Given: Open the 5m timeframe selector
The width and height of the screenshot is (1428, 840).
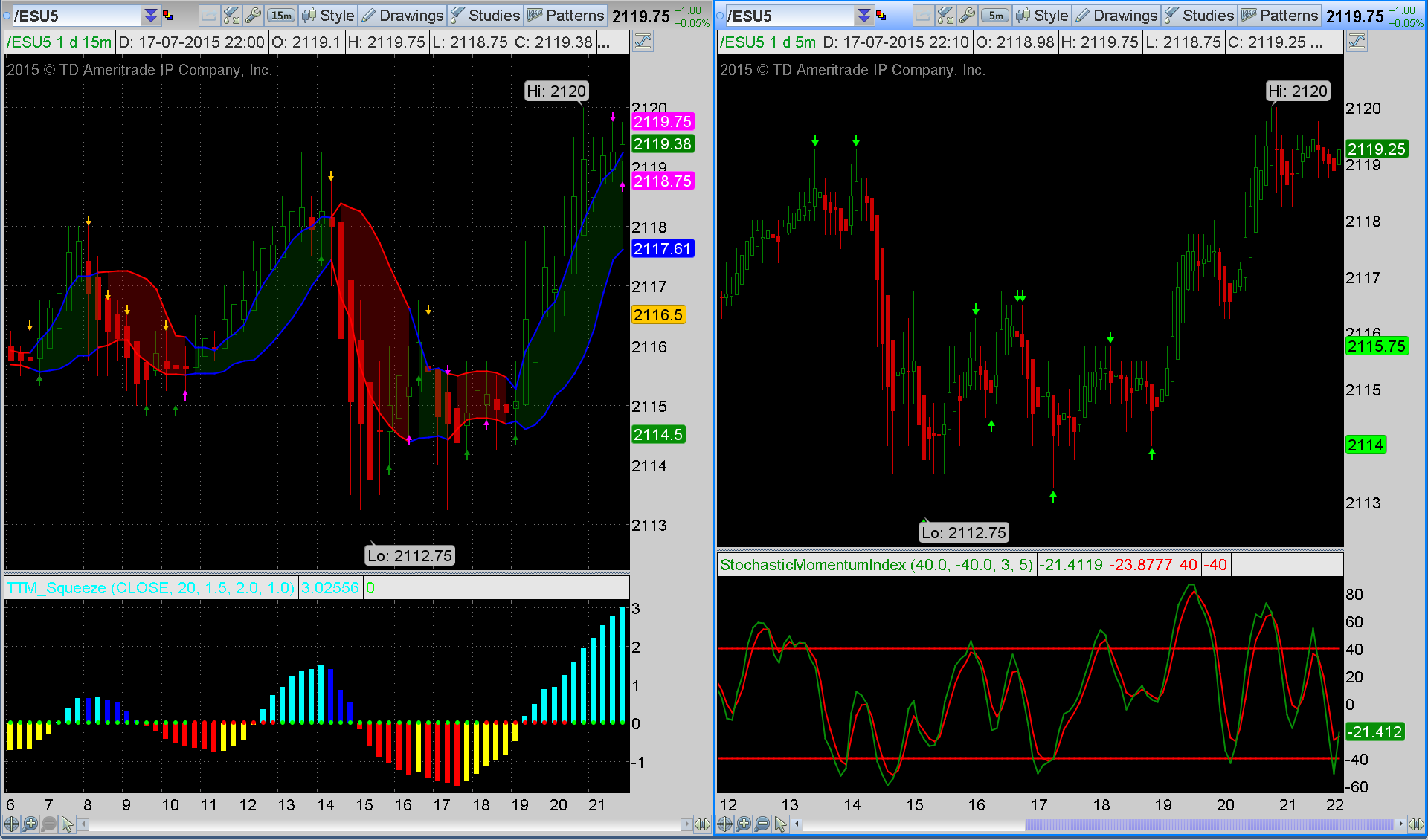Looking at the screenshot, I should [x=996, y=16].
